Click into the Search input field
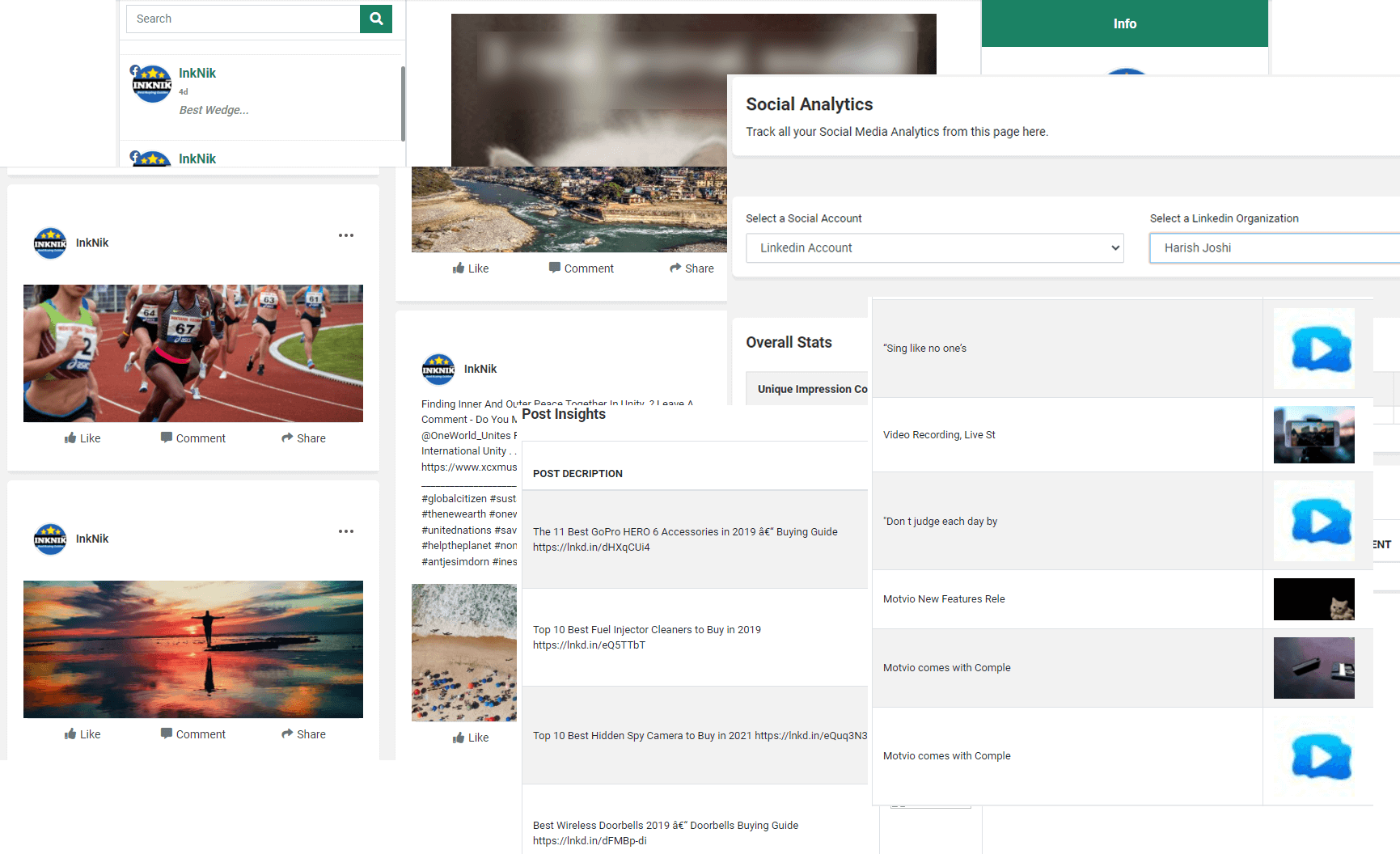Viewport: 1400px width, 854px height. click(243, 19)
